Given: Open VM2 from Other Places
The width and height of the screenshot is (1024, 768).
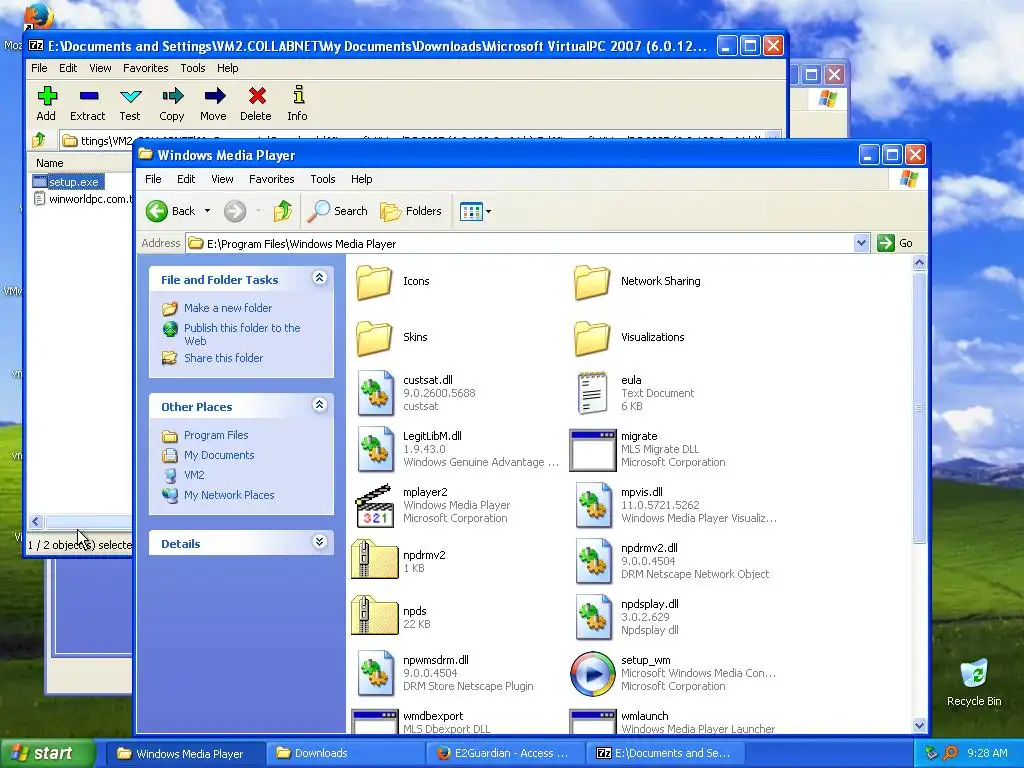Looking at the screenshot, I should tap(194, 475).
